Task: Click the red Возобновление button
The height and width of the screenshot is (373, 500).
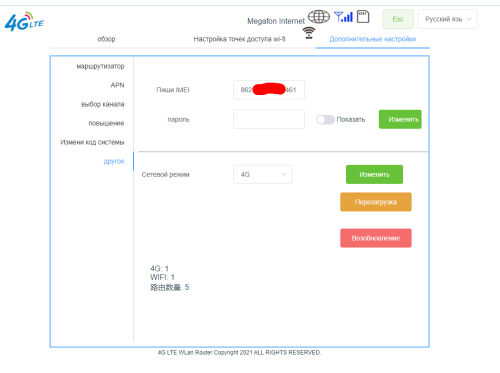Action: point(376,238)
